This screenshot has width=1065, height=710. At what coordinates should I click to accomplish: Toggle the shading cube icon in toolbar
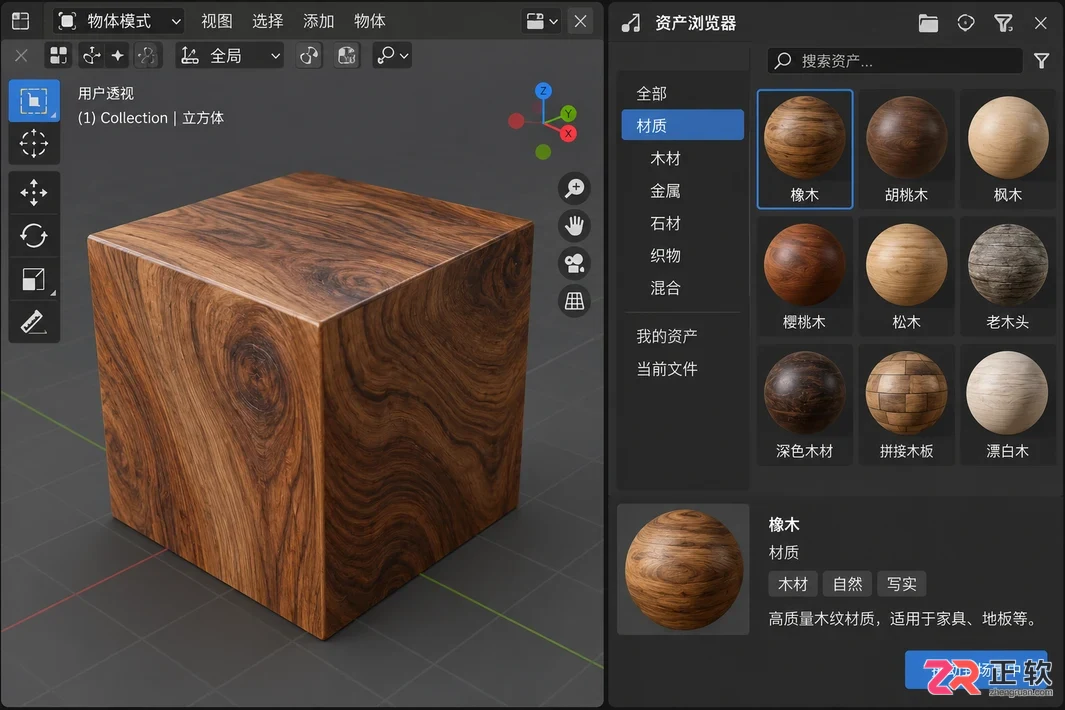point(347,56)
